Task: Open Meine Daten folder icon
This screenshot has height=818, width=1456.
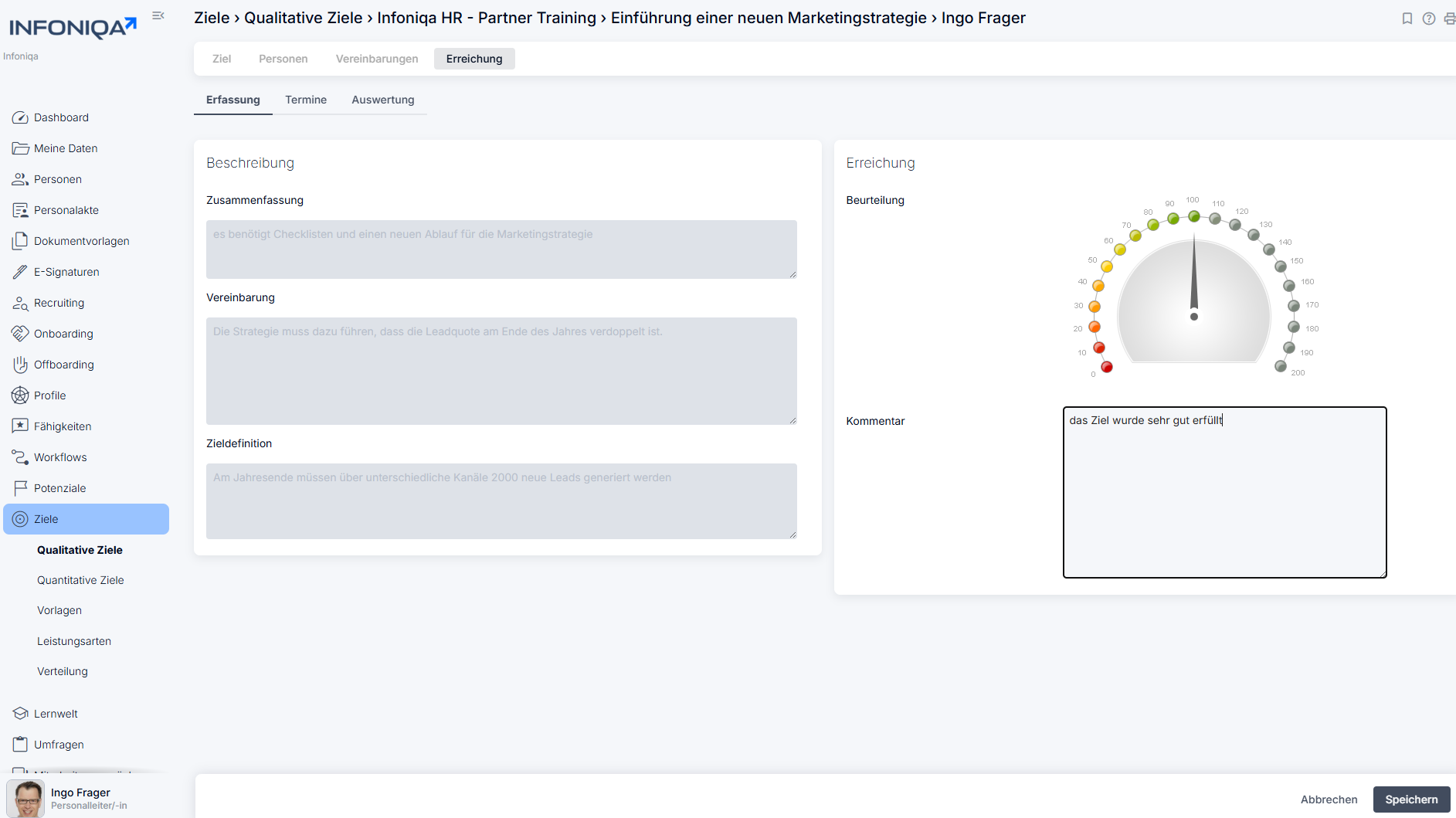Action: click(x=20, y=148)
